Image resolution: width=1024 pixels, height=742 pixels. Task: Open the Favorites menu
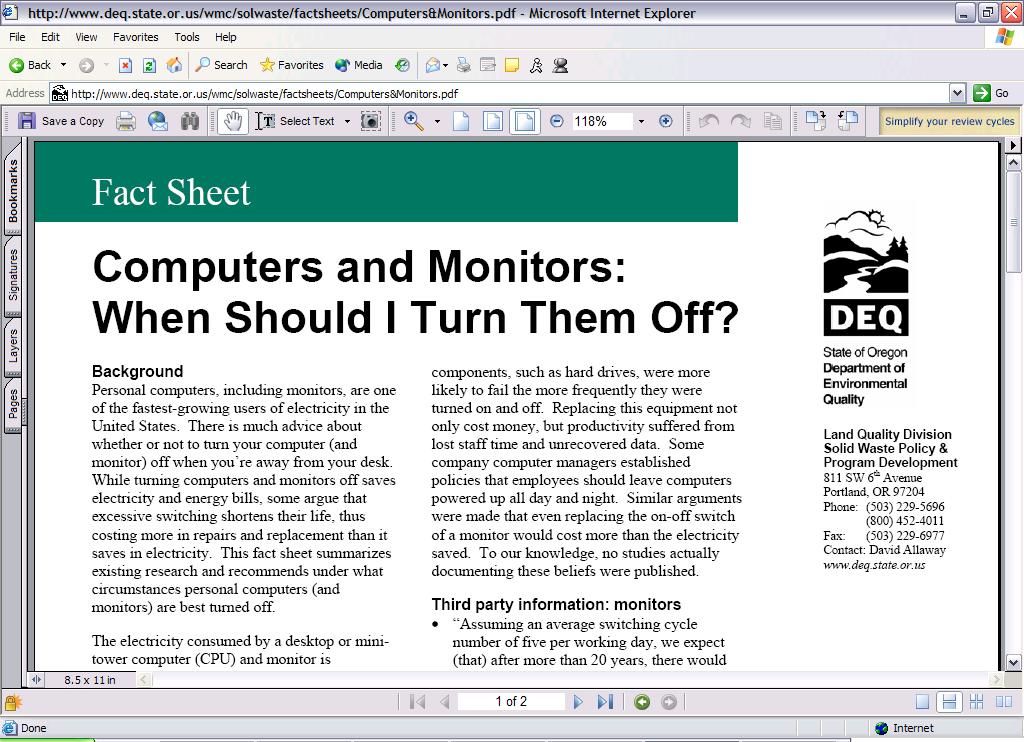pos(135,37)
